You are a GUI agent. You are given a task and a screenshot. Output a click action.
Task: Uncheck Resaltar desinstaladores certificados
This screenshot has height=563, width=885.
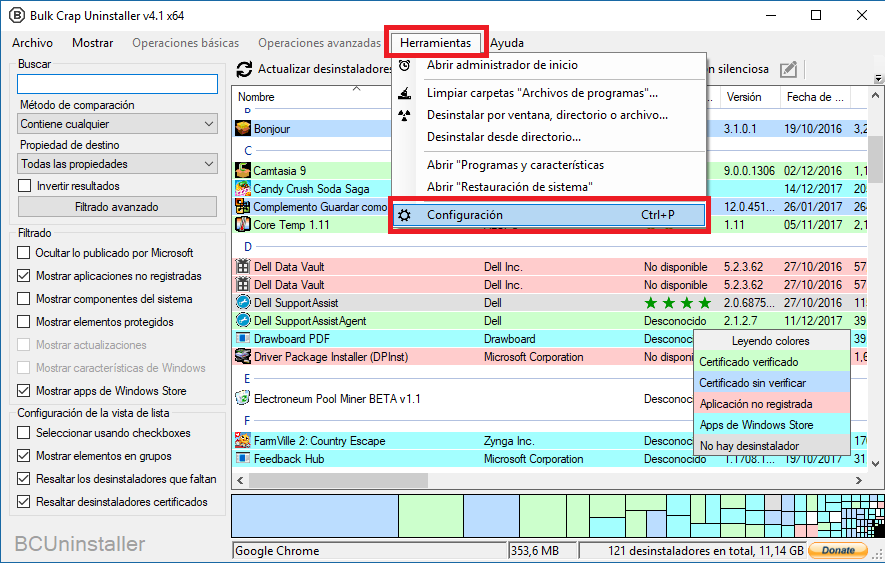tap(24, 501)
